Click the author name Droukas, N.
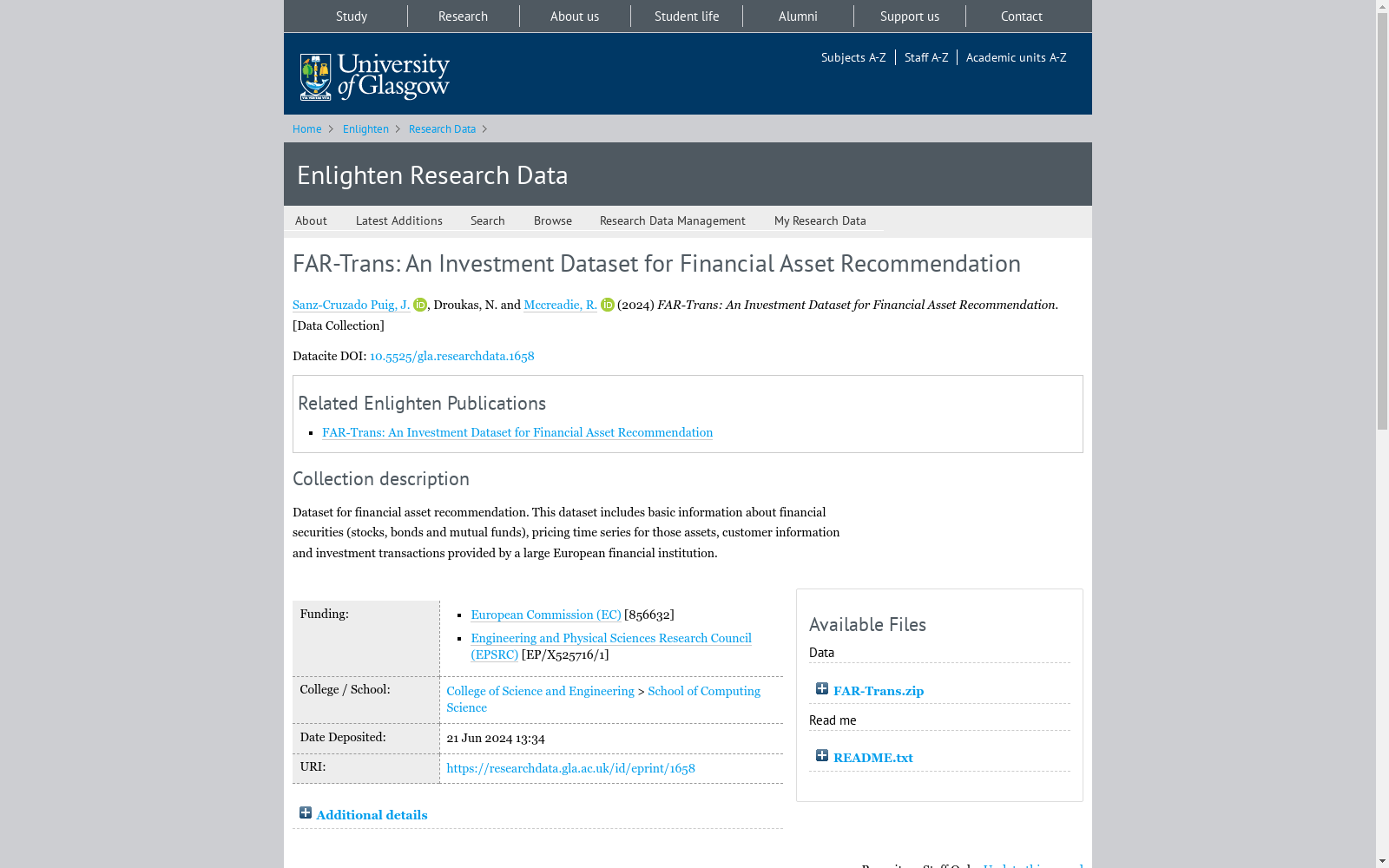 (x=465, y=305)
